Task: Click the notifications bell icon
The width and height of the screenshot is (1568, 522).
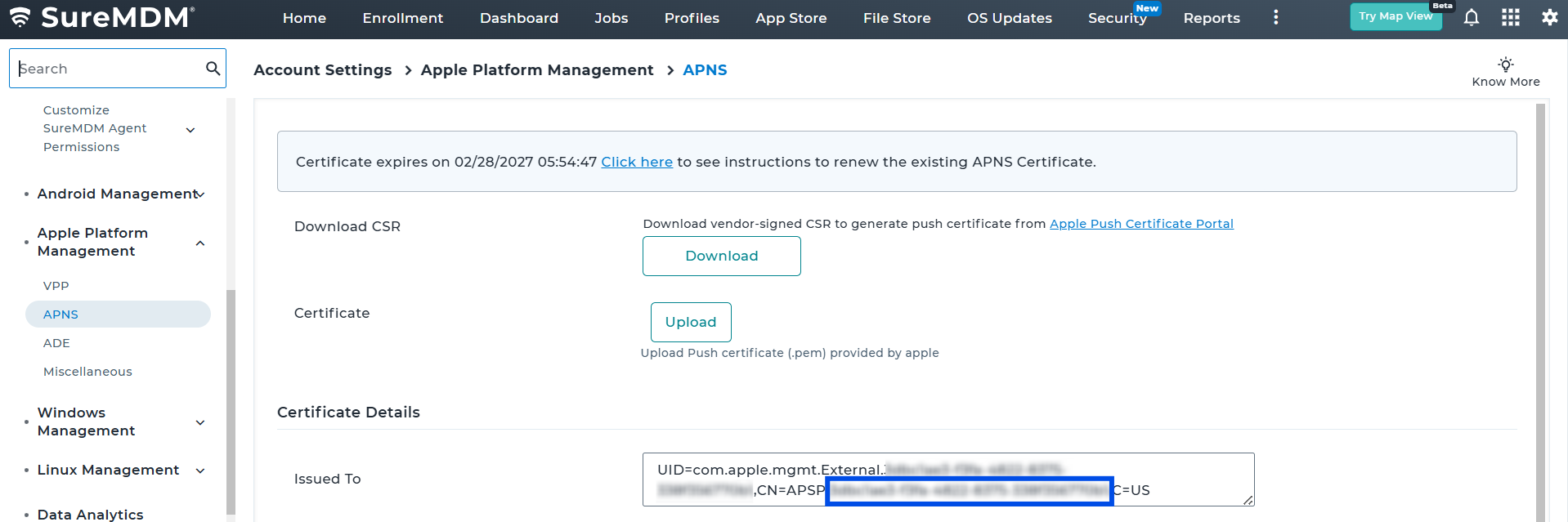Action: pos(1471,17)
